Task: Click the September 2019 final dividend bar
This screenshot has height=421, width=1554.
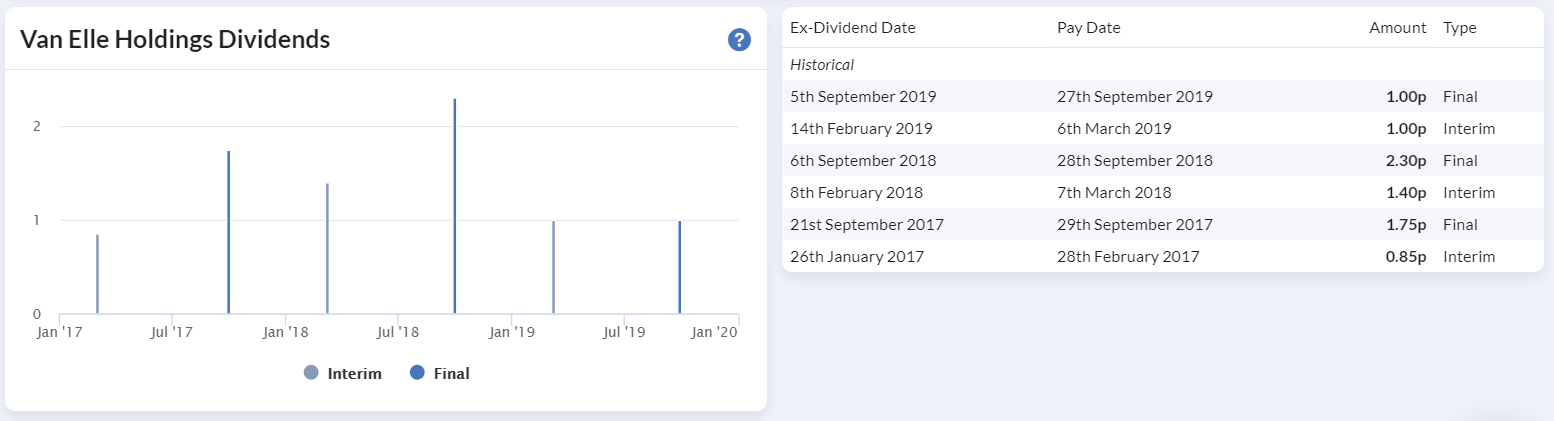Action: pyautogui.click(x=680, y=267)
